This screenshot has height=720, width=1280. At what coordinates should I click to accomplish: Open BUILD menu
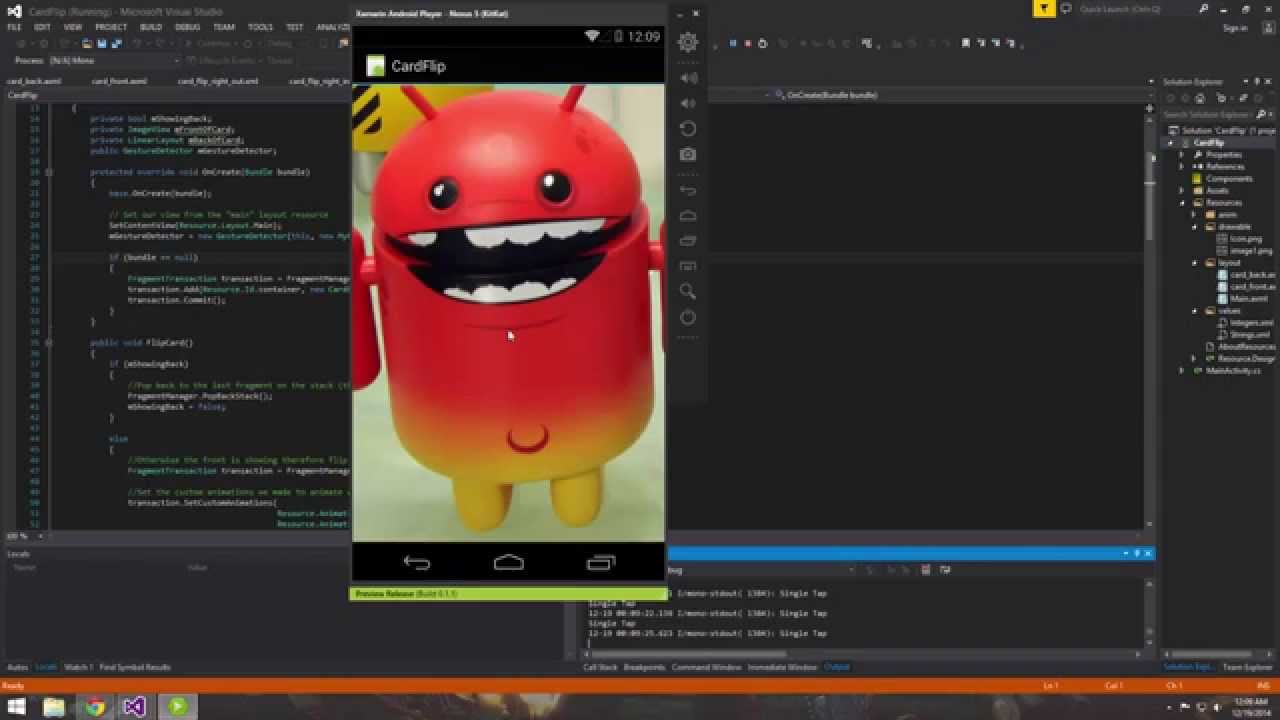pyautogui.click(x=151, y=27)
